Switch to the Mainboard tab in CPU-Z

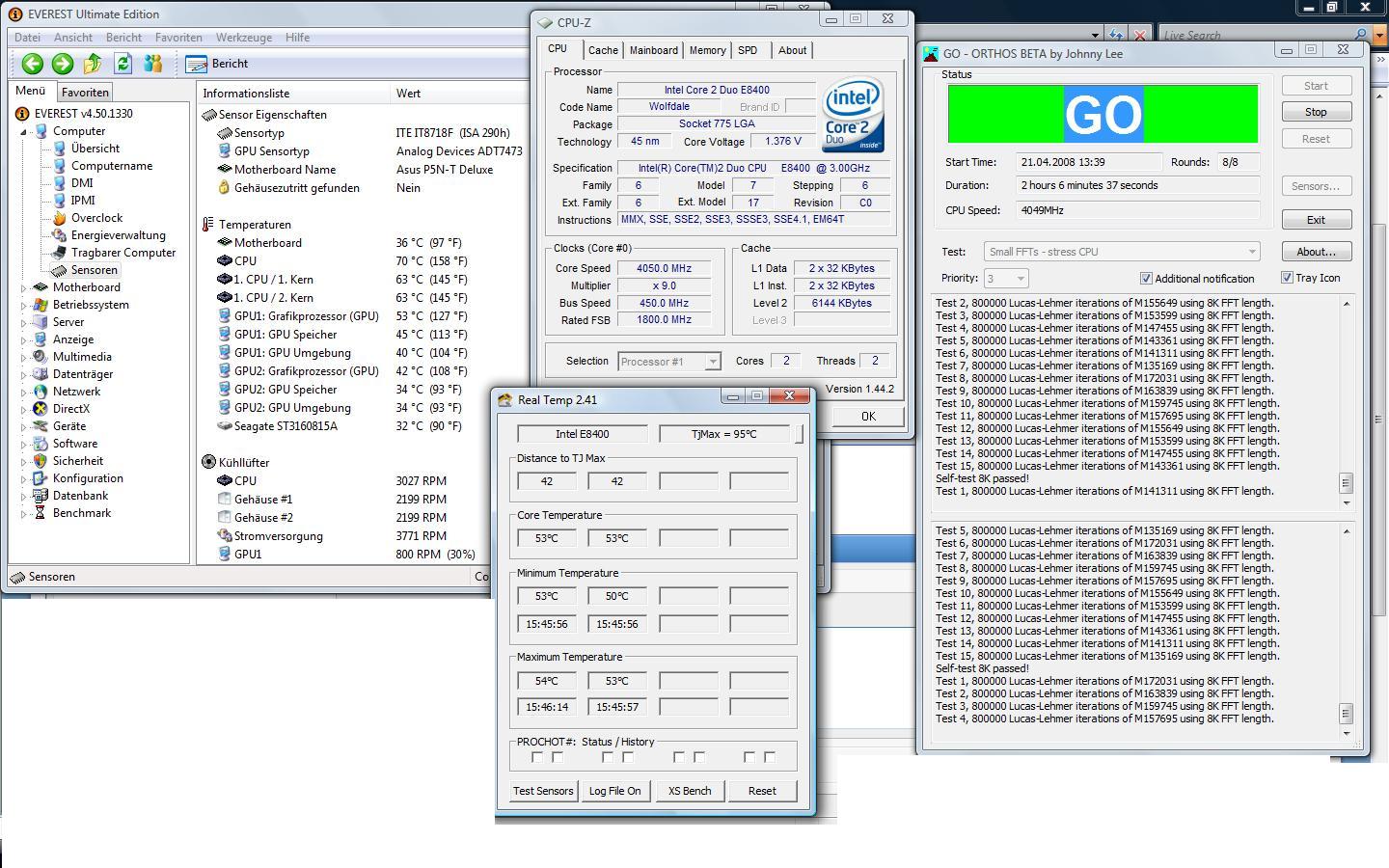click(653, 50)
